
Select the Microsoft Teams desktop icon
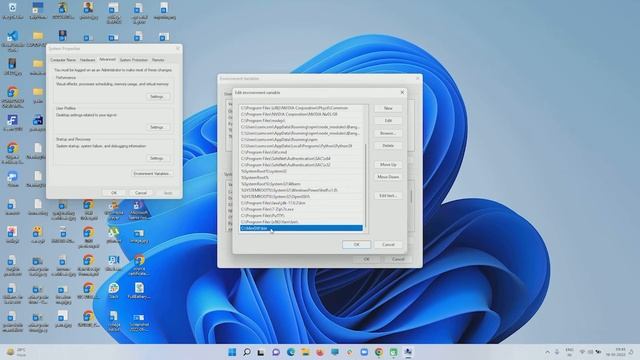coord(138,210)
